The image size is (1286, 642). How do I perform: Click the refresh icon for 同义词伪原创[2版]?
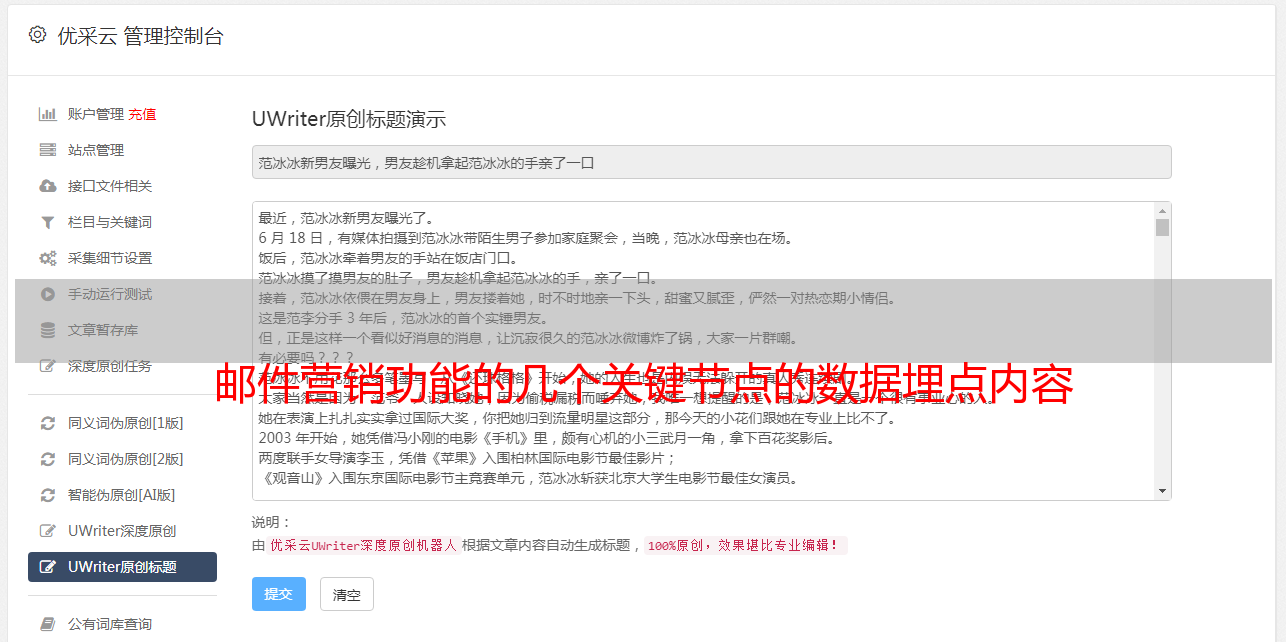click(47, 459)
